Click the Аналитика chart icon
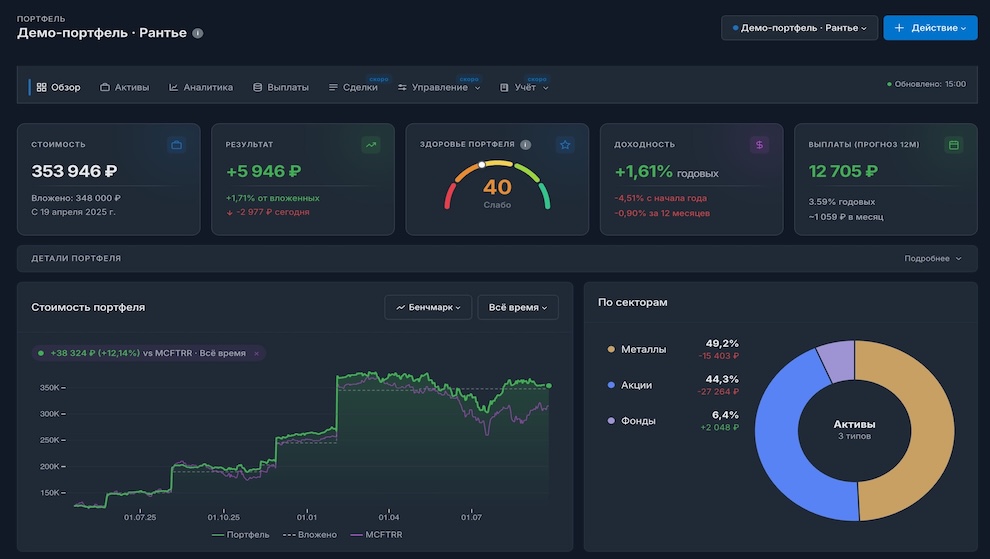 pyautogui.click(x=174, y=87)
